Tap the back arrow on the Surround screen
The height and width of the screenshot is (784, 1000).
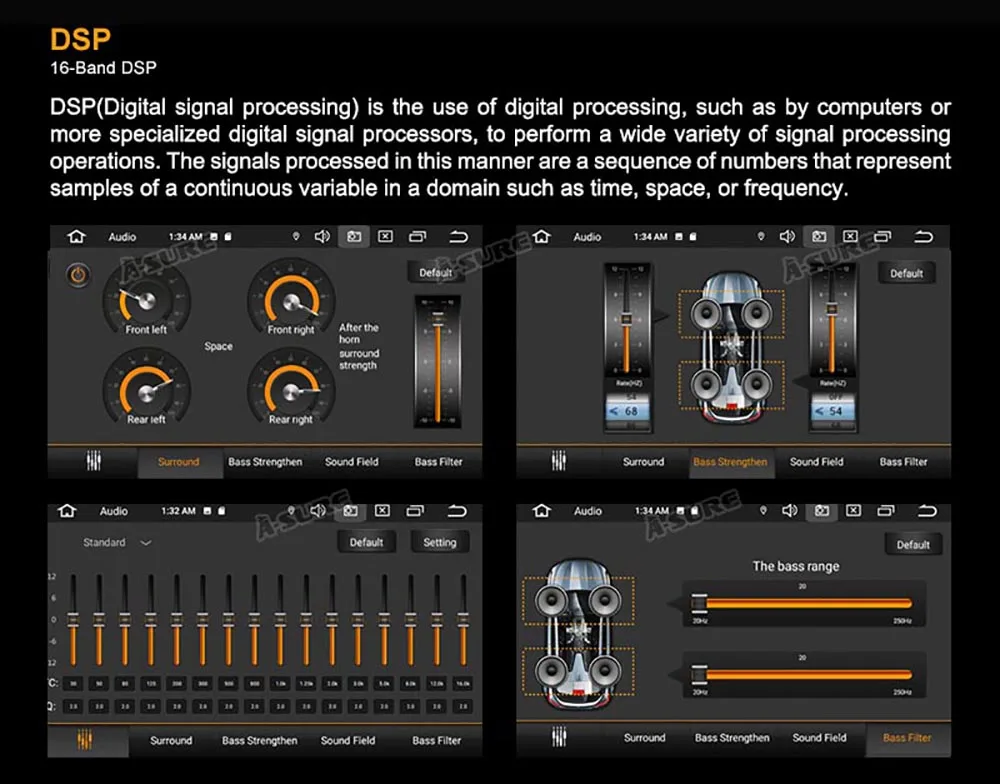[x=459, y=237]
